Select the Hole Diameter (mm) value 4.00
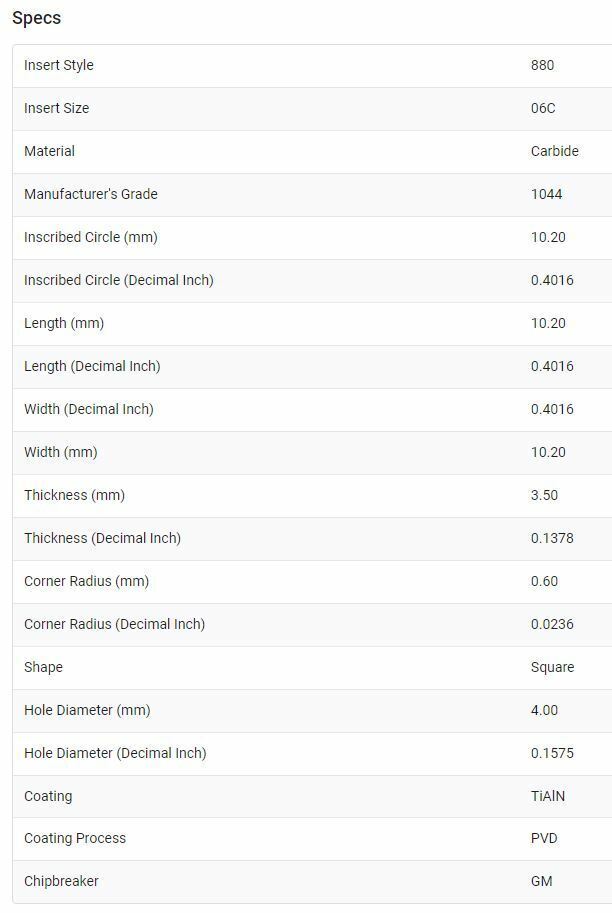612x913 pixels. pyautogui.click(x=544, y=710)
